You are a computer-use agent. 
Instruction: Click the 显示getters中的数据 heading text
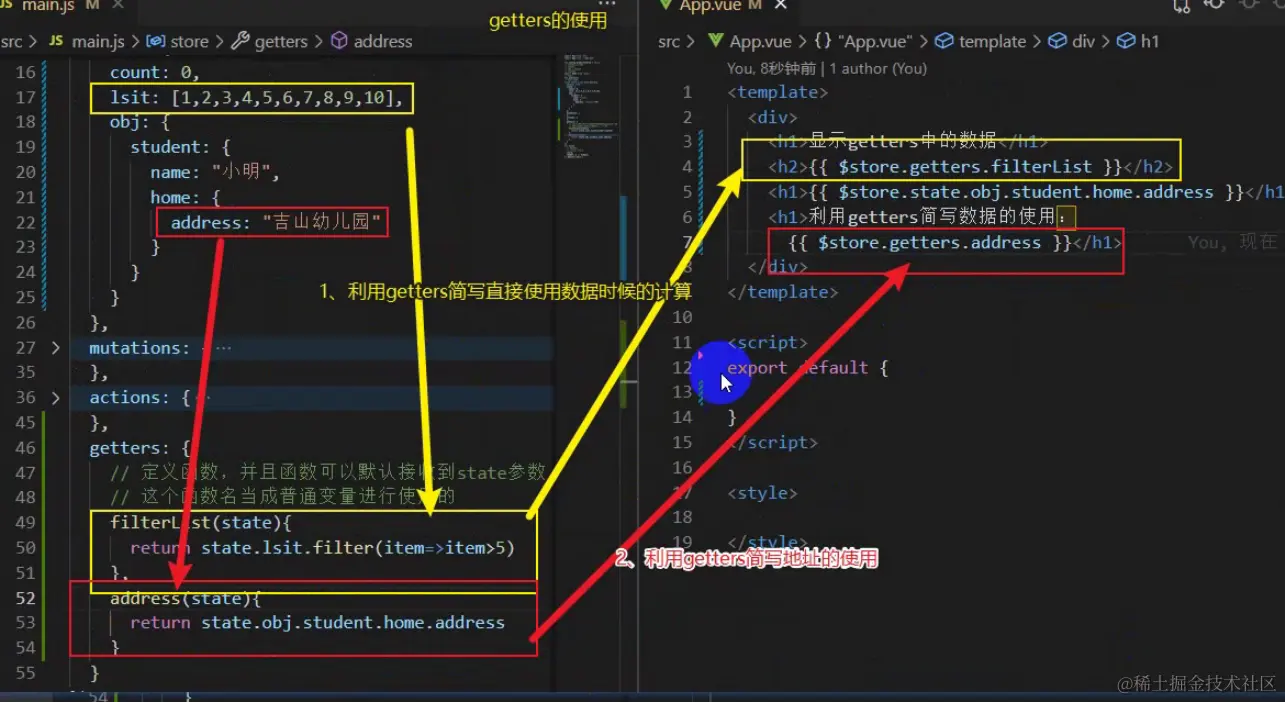tap(902, 141)
